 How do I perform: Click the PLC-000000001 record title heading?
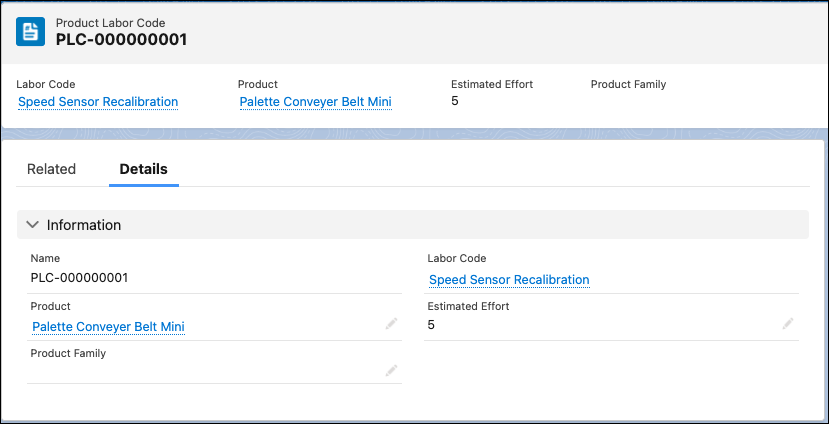click(x=121, y=40)
